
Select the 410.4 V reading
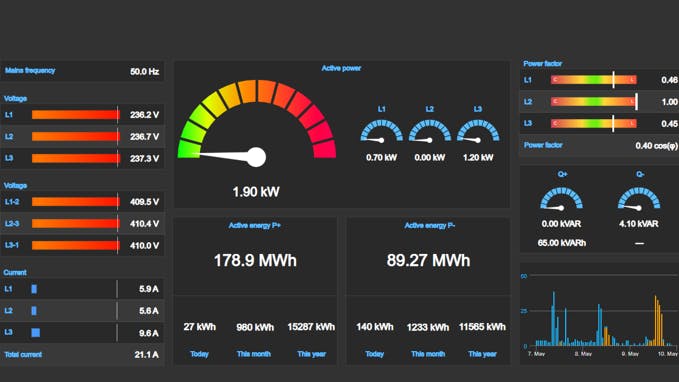tap(145, 224)
